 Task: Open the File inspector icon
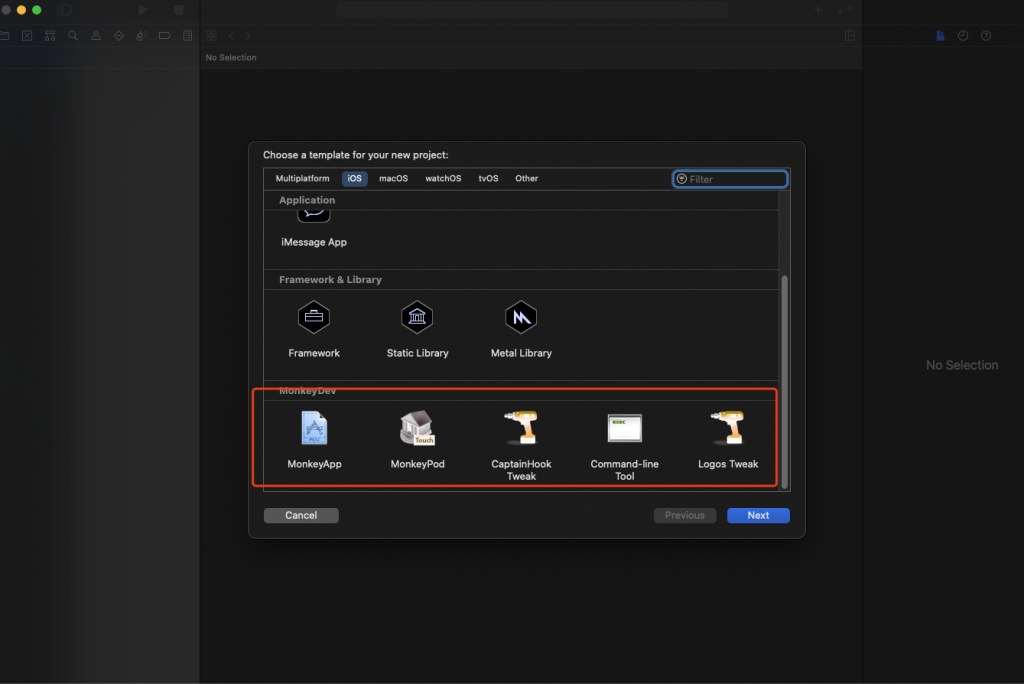[940, 36]
